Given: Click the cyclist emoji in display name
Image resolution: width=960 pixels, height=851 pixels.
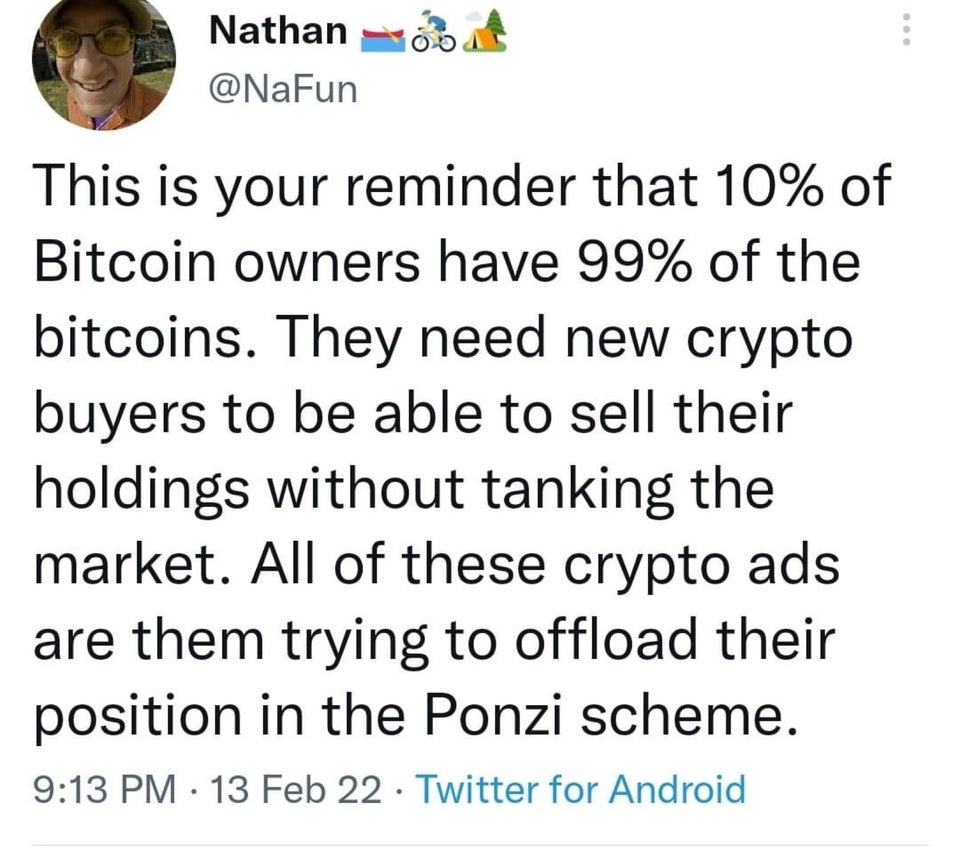Looking at the screenshot, I should pyautogui.click(x=433, y=31).
